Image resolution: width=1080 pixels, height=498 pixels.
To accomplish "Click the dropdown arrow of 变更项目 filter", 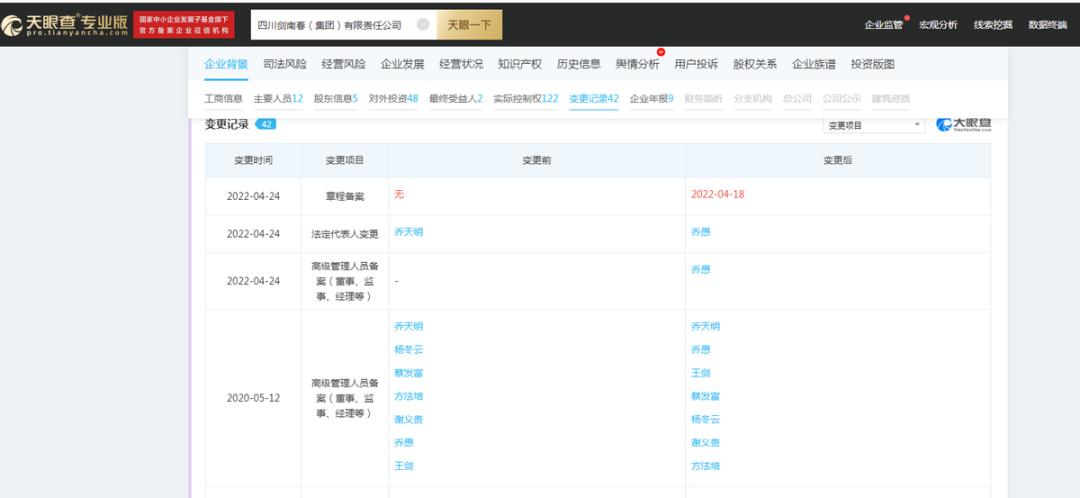I will 917,125.
